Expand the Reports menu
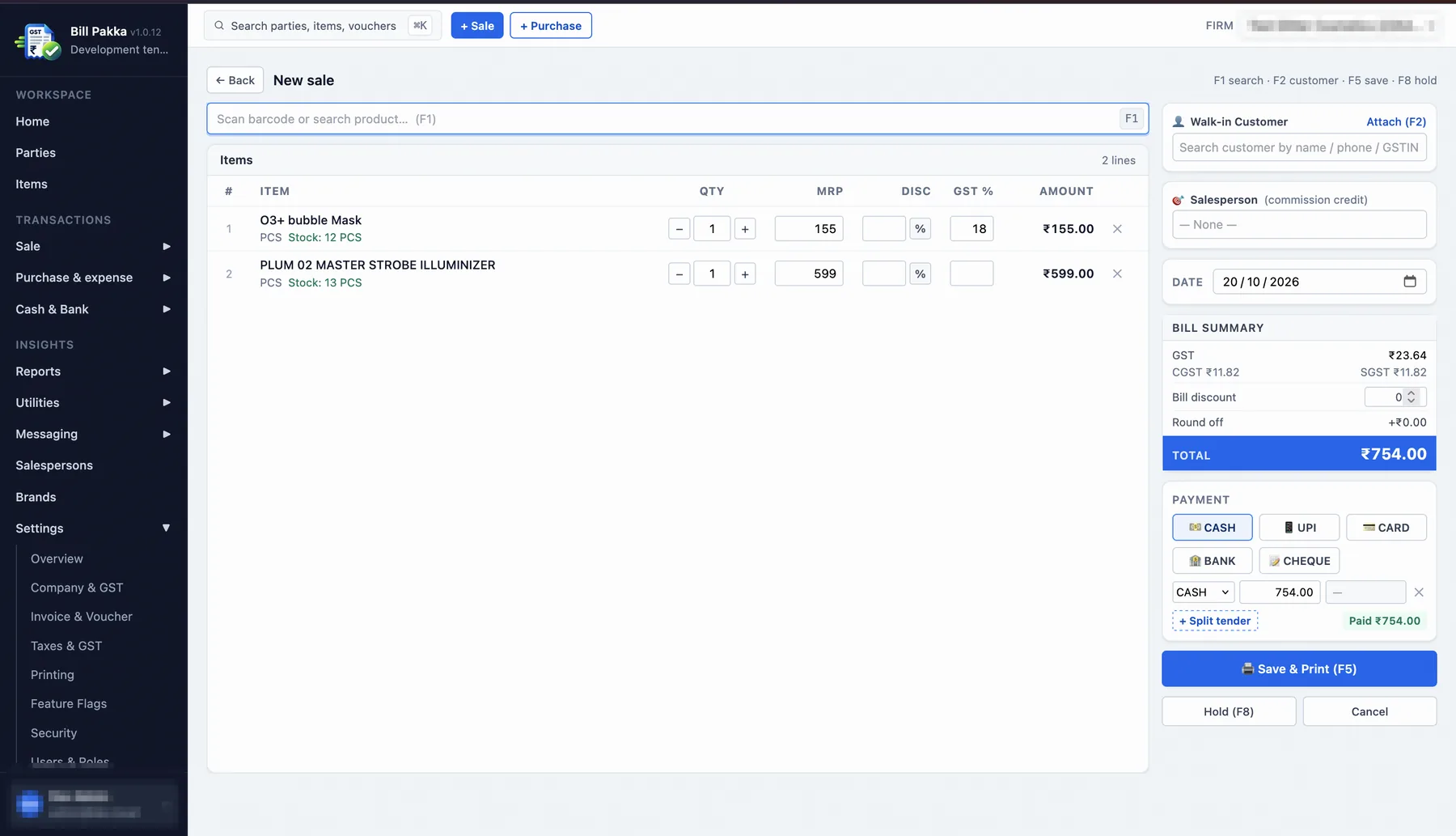 [x=94, y=371]
